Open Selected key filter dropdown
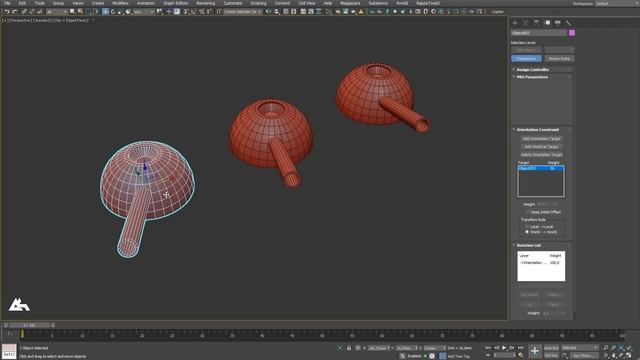This screenshot has height=360, width=640. [580, 348]
